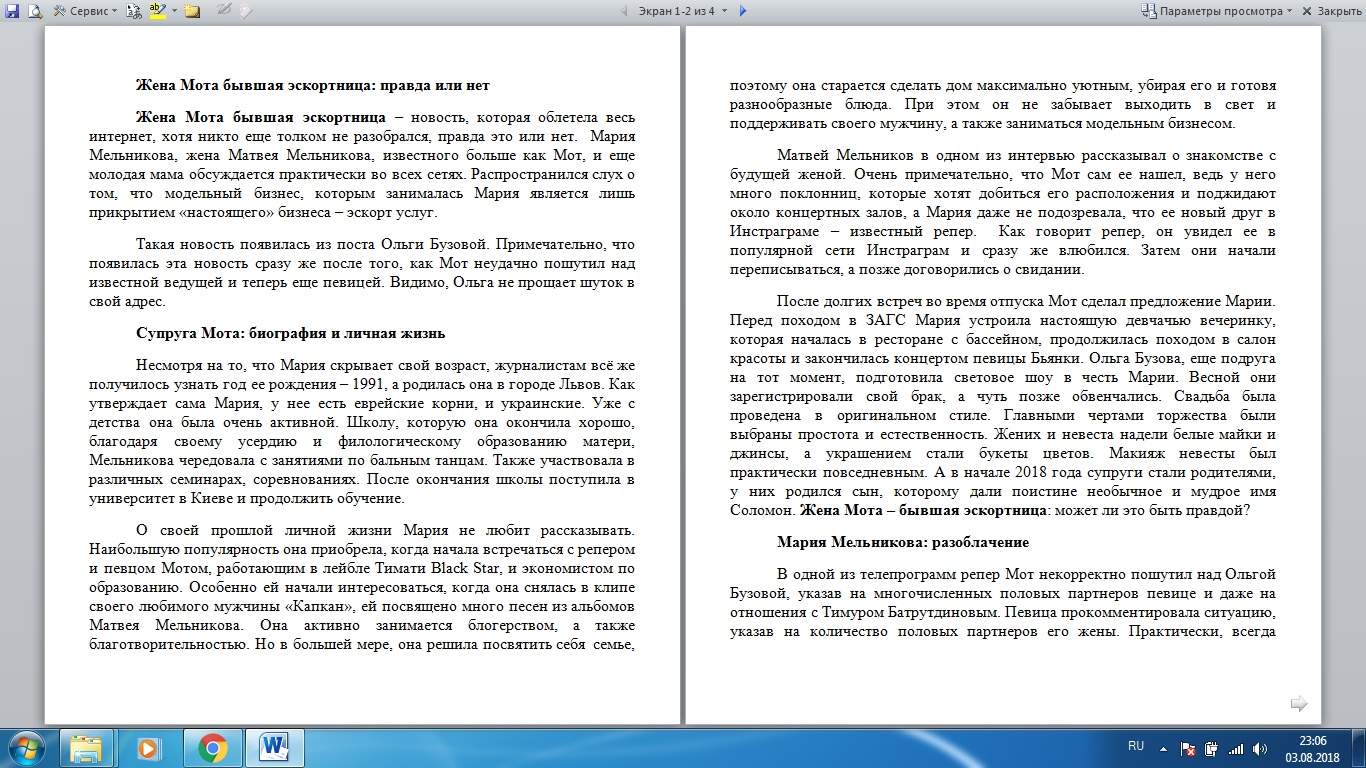Go to next screen arrow
Viewport: 1366px width, 768px height.
[x=742, y=11]
